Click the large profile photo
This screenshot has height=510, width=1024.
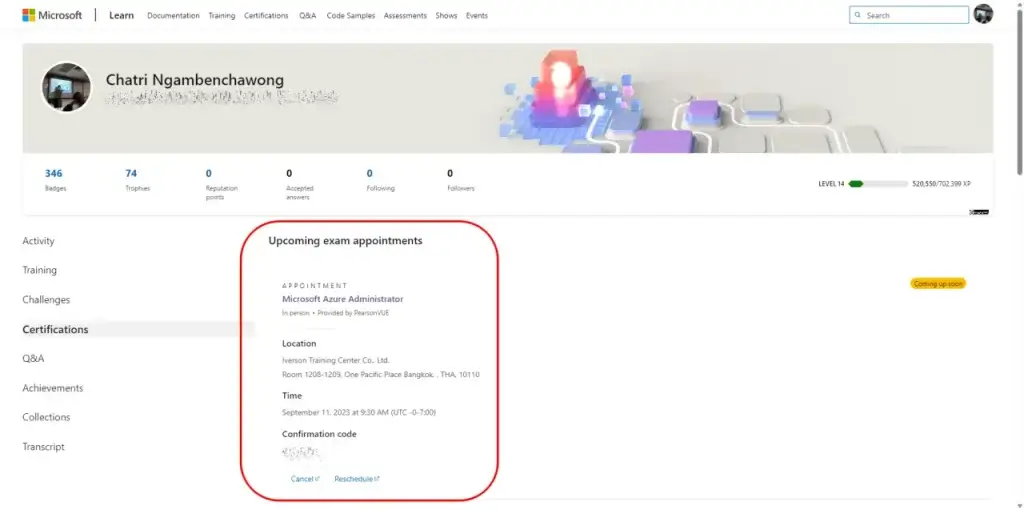tap(66, 87)
